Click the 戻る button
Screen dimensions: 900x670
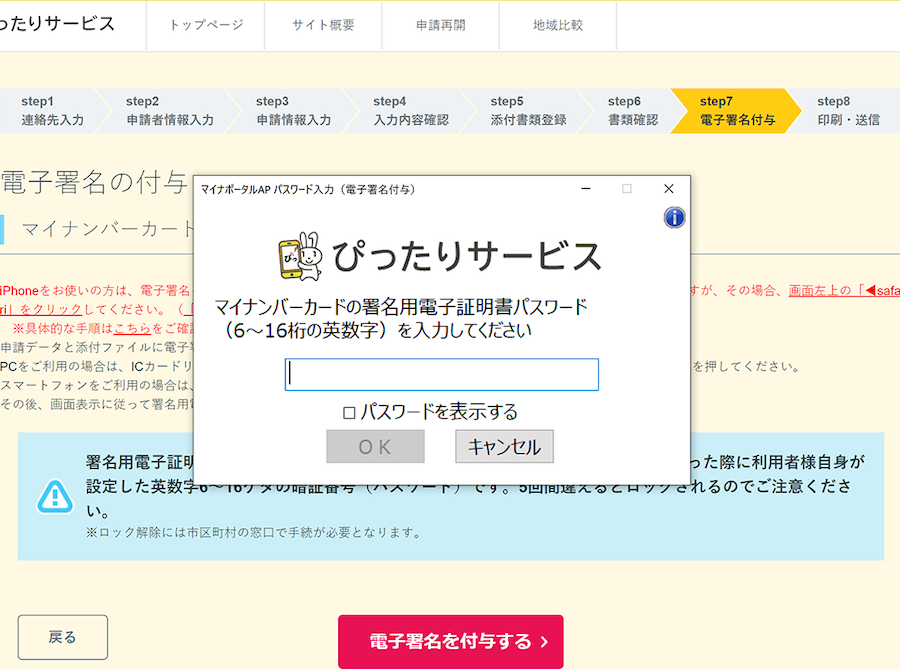(62, 637)
